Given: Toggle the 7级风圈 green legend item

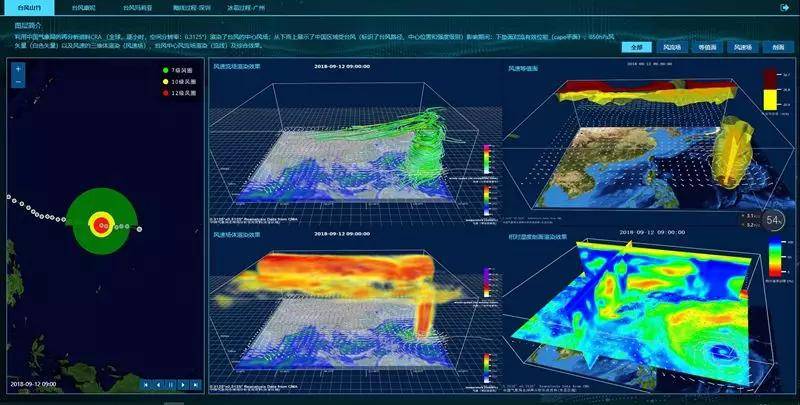Looking at the screenshot, I should click(176, 70).
